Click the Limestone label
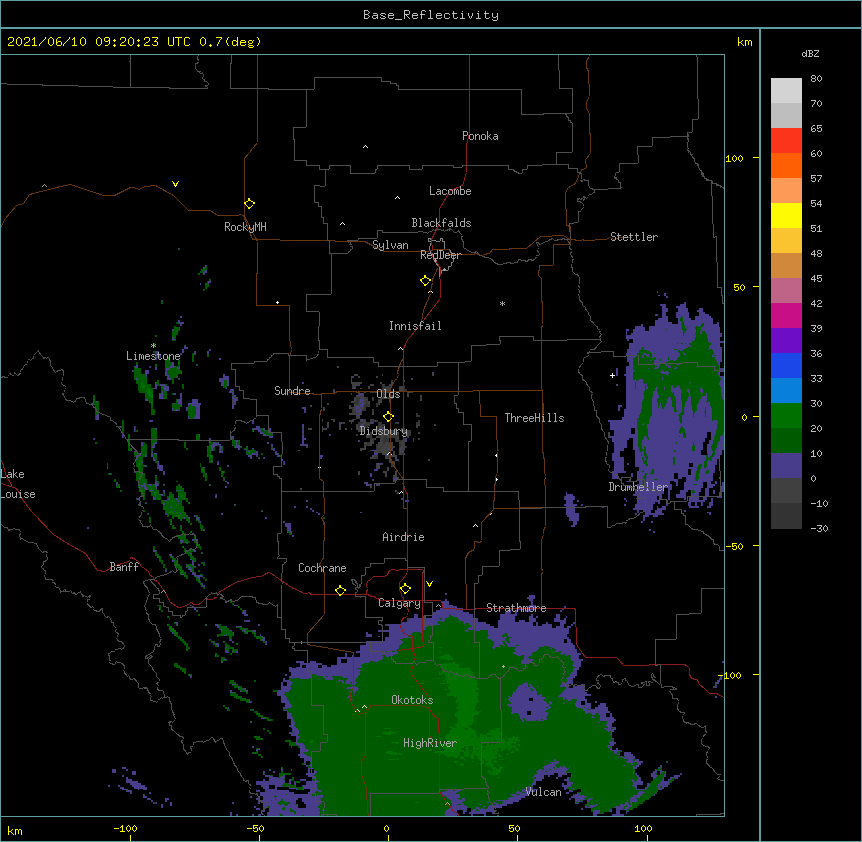Image resolution: width=862 pixels, height=842 pixels. [153, 356]
